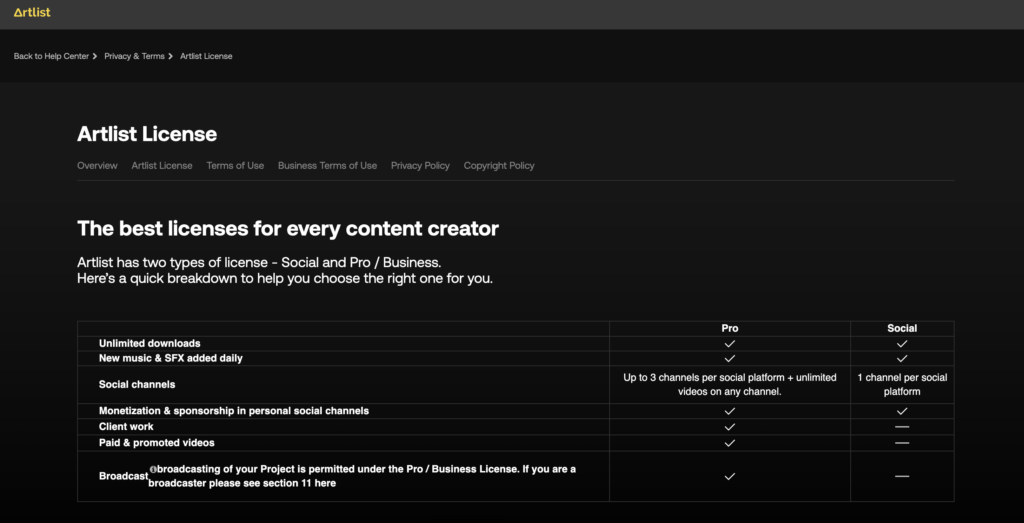Click Pro checkmark for Unlimited downloads

[x=730, y=343]
